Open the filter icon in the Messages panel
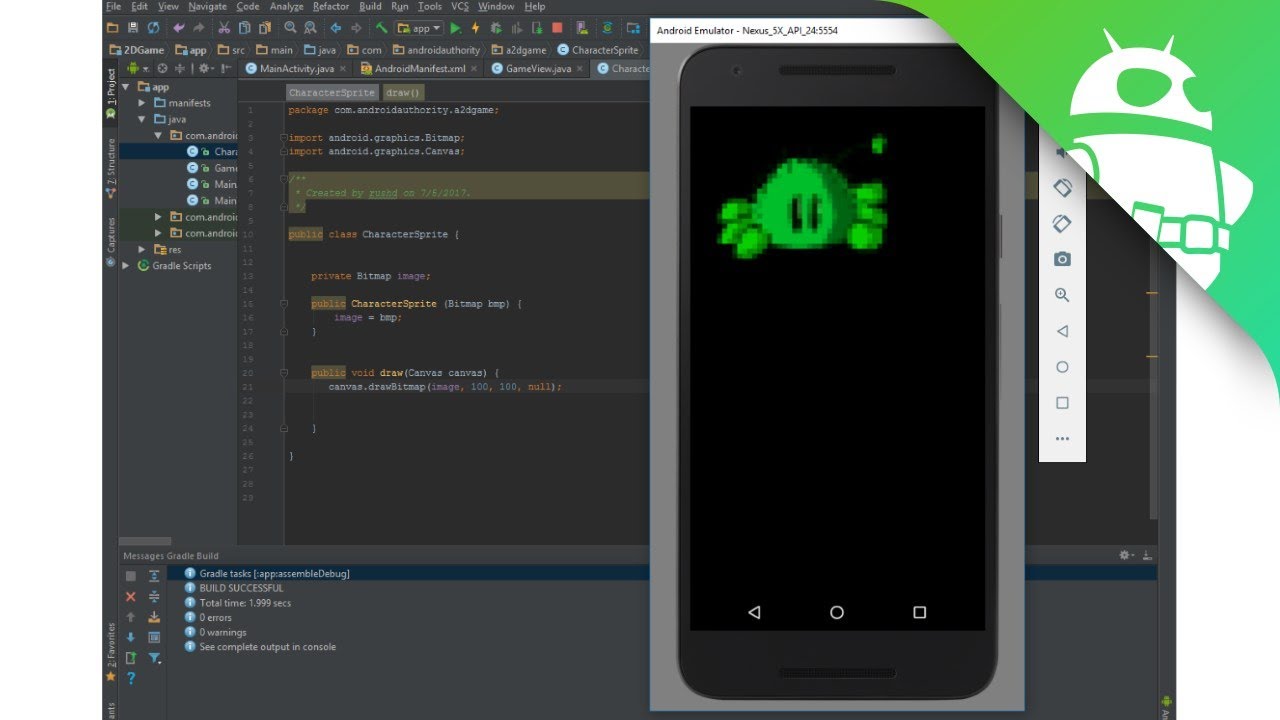The width and height of the screenshot is (1280, 720). click(155, 658)
